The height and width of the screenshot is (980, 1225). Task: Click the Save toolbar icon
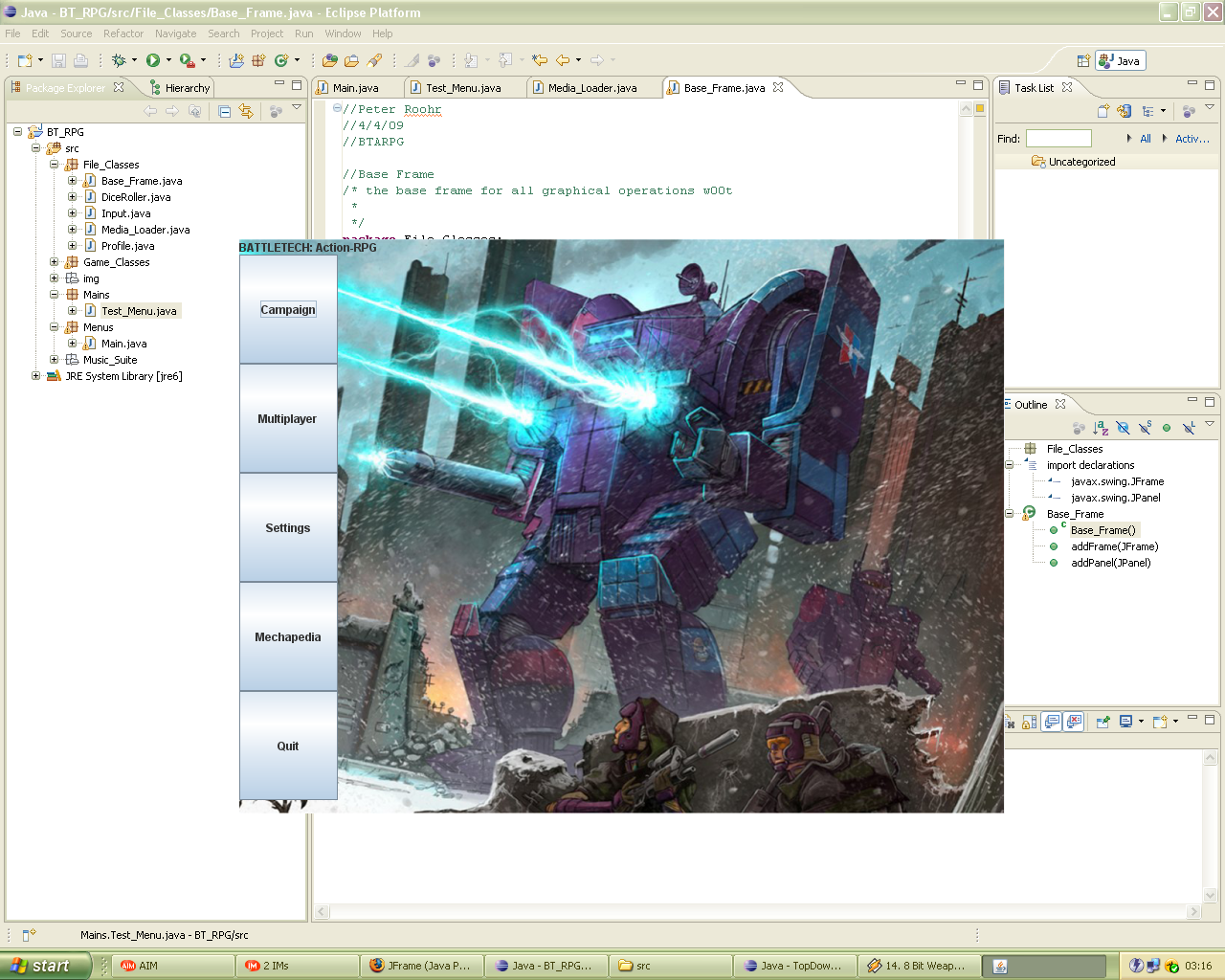58,60
